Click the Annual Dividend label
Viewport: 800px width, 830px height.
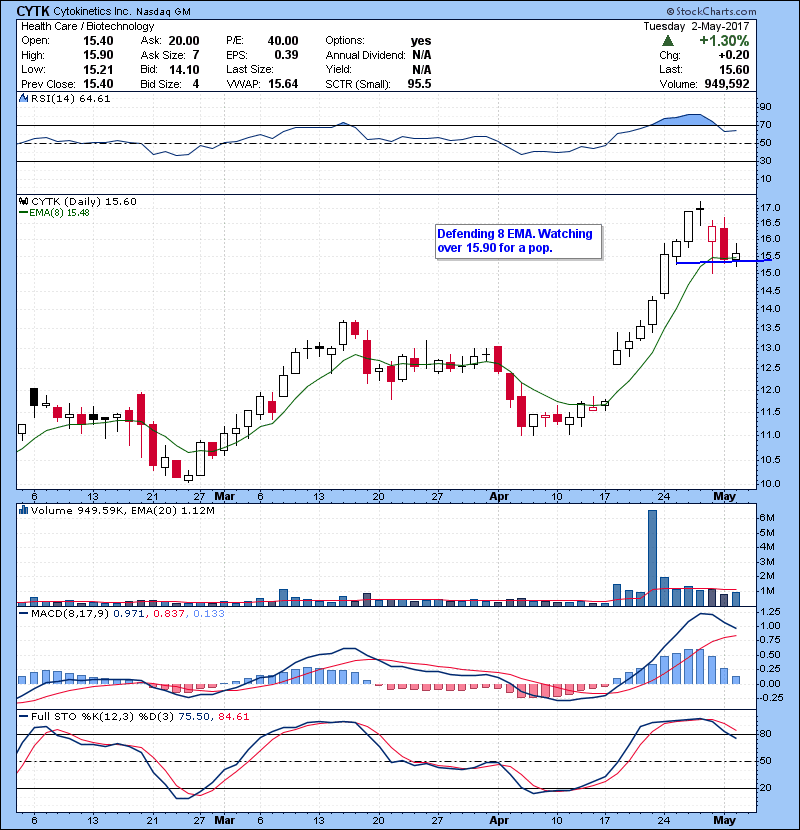(x=365, y=55)
